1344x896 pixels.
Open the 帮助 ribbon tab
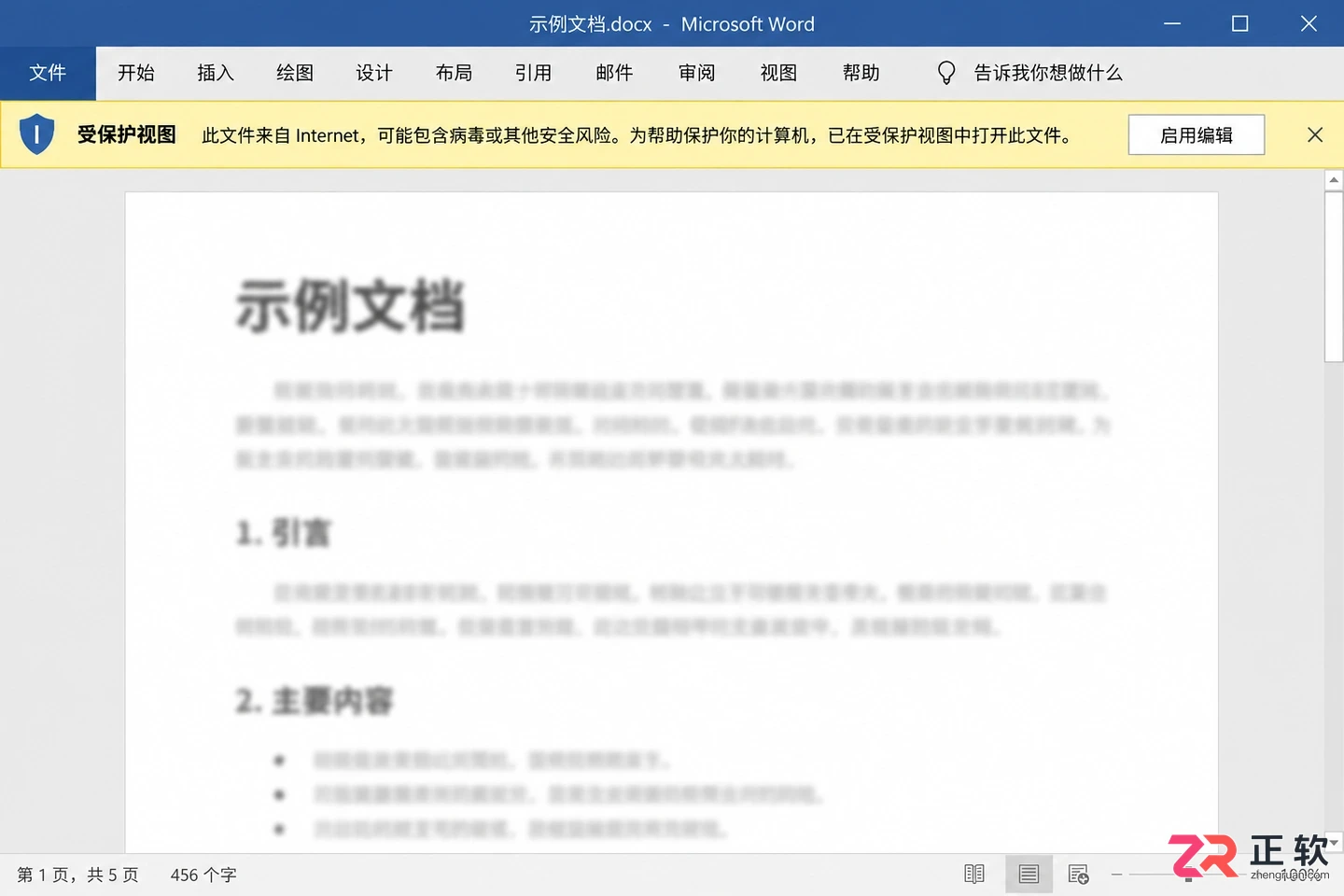(861, 73)
